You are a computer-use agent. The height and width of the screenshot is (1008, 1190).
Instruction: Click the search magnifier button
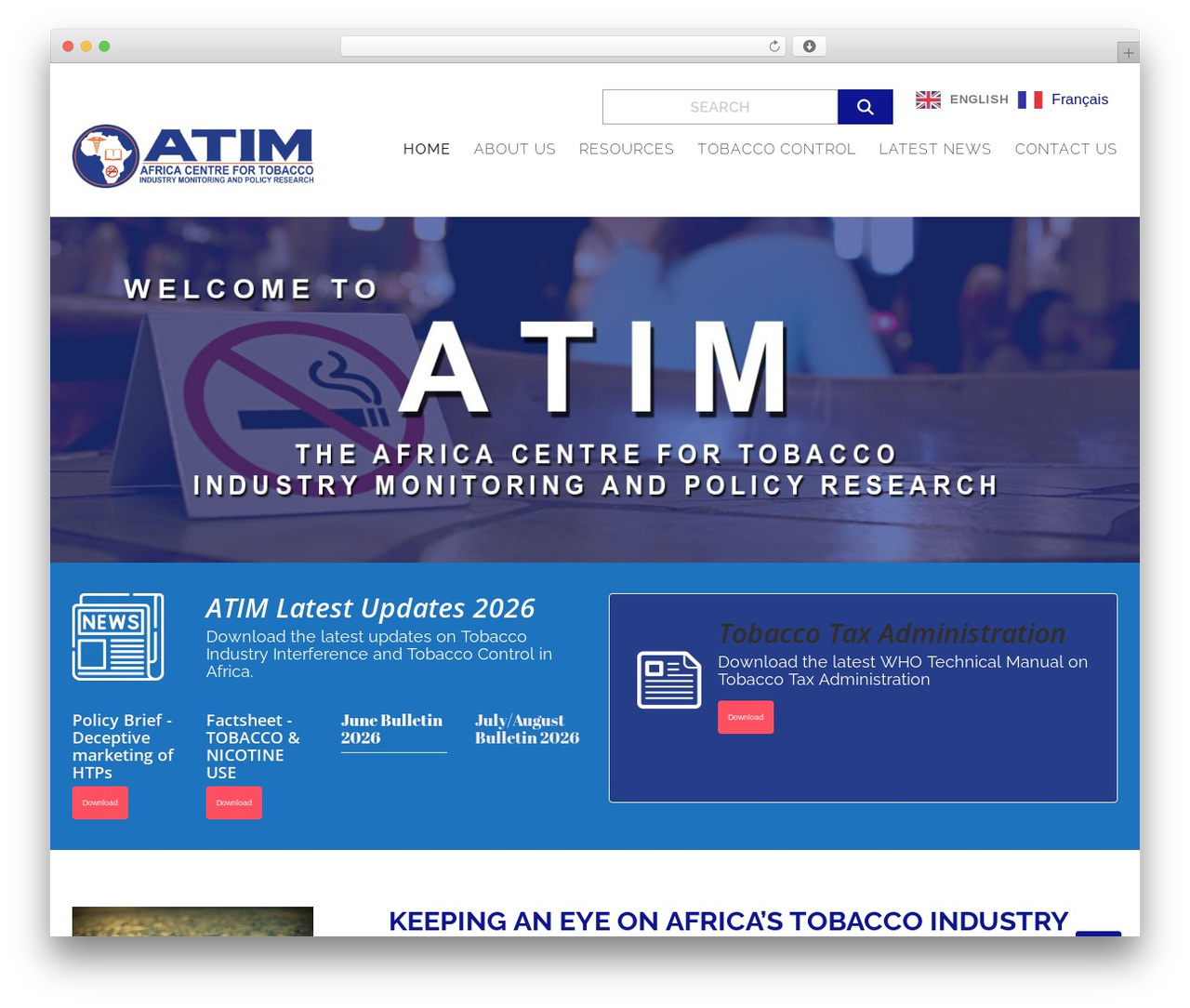(865, 107)
